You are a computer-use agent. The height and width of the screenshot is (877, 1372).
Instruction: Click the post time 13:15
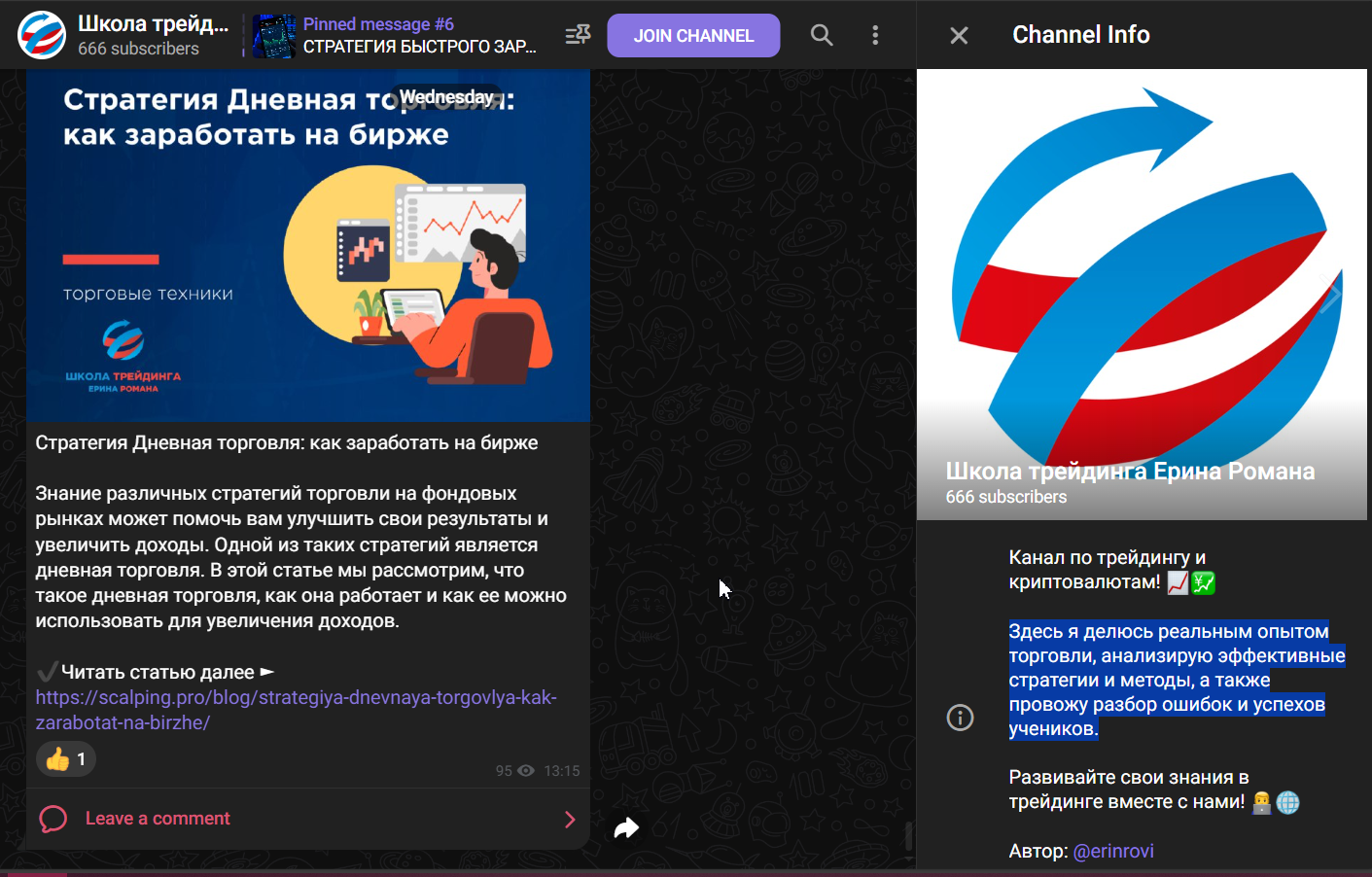pos(562,771)
